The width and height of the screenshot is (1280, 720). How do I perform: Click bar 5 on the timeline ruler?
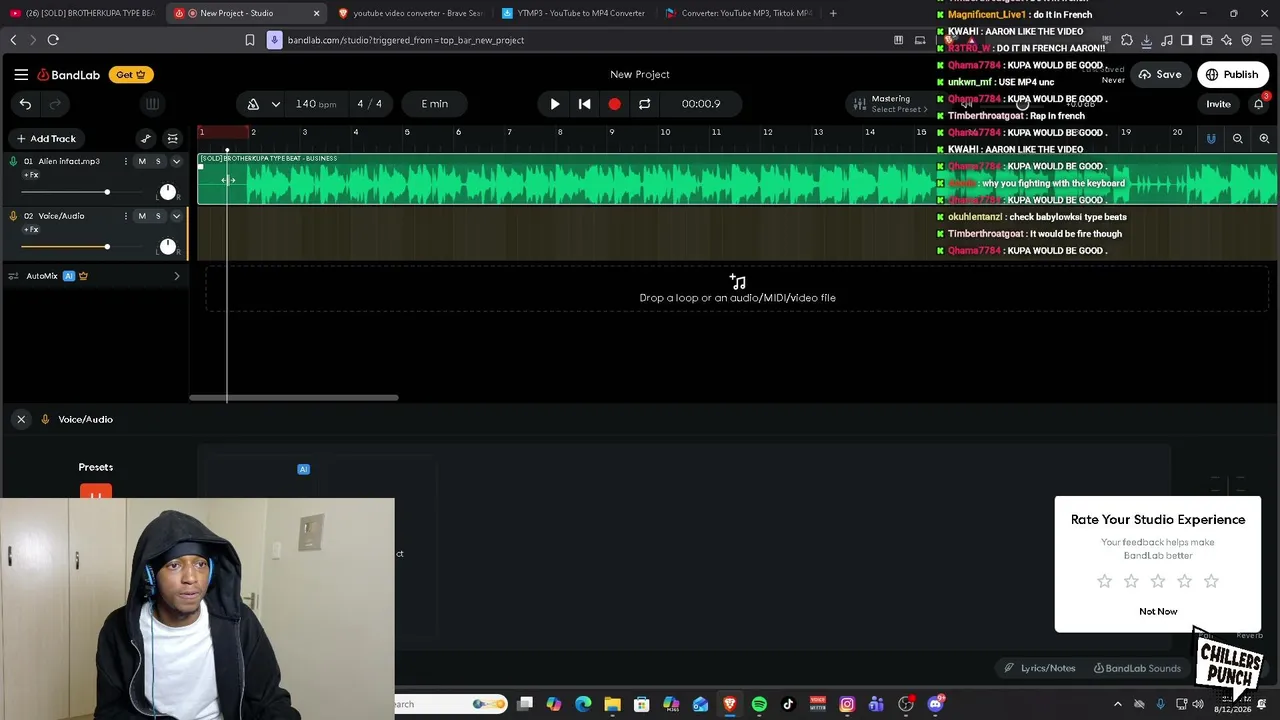pos(407,132)
